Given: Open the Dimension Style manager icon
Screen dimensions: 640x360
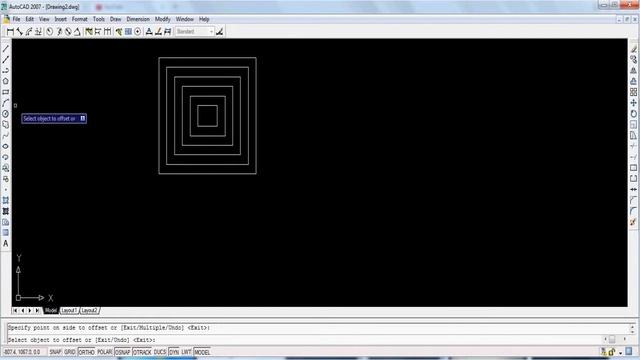Looking at the screenshot, I should (220, 31).
